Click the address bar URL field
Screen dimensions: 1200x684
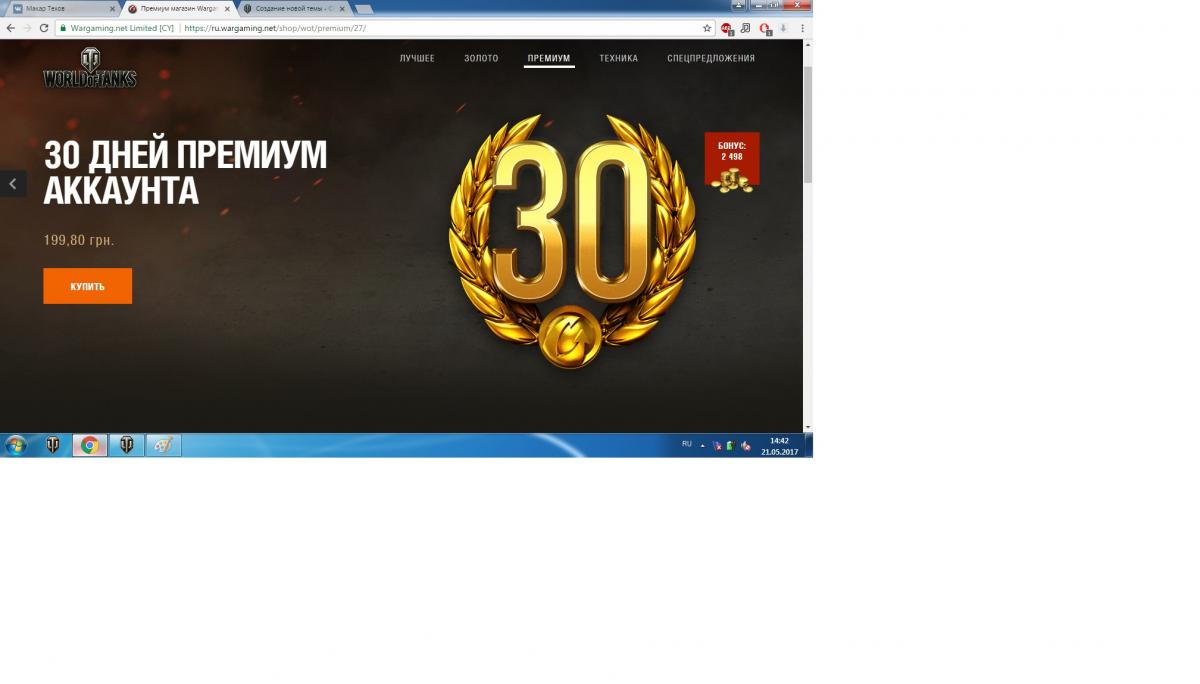[383, 28]
